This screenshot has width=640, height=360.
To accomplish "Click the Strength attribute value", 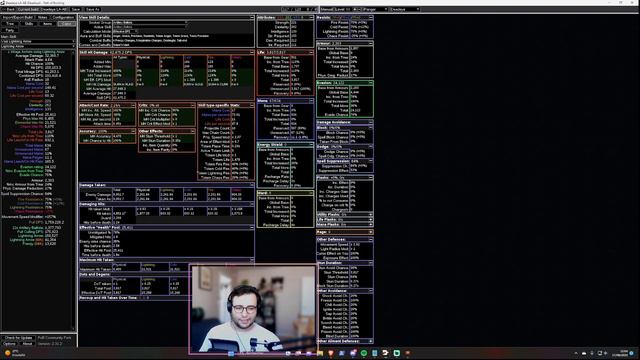I will tap(294, 22).
